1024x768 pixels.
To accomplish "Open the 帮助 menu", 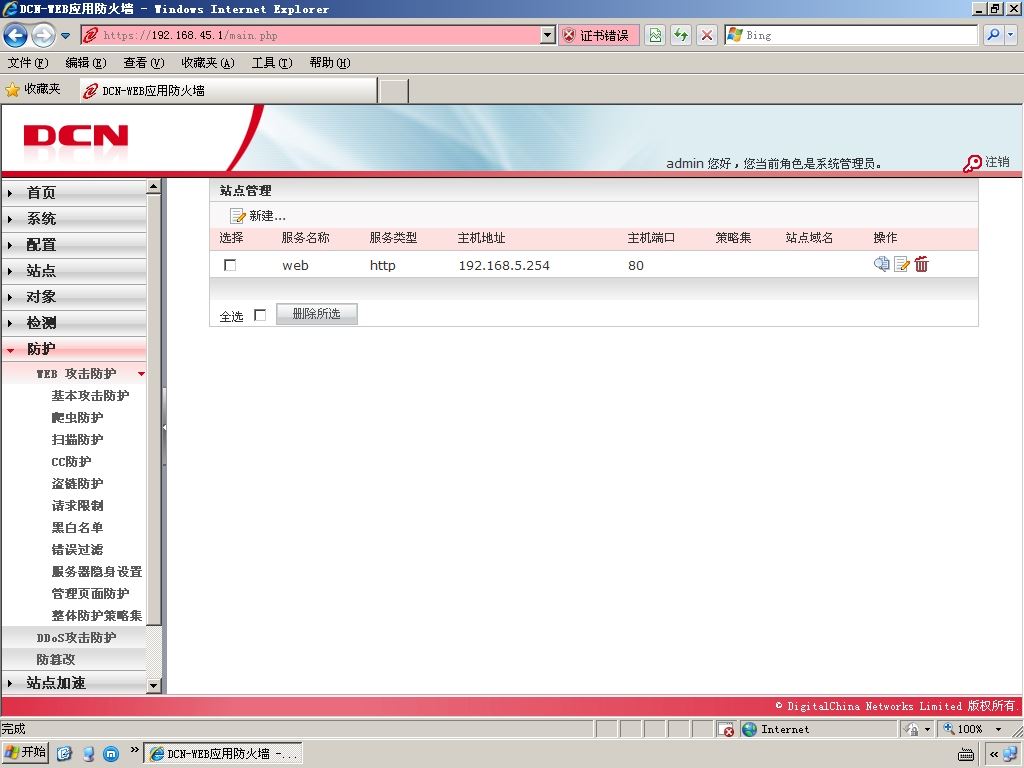I will [330, 63].
